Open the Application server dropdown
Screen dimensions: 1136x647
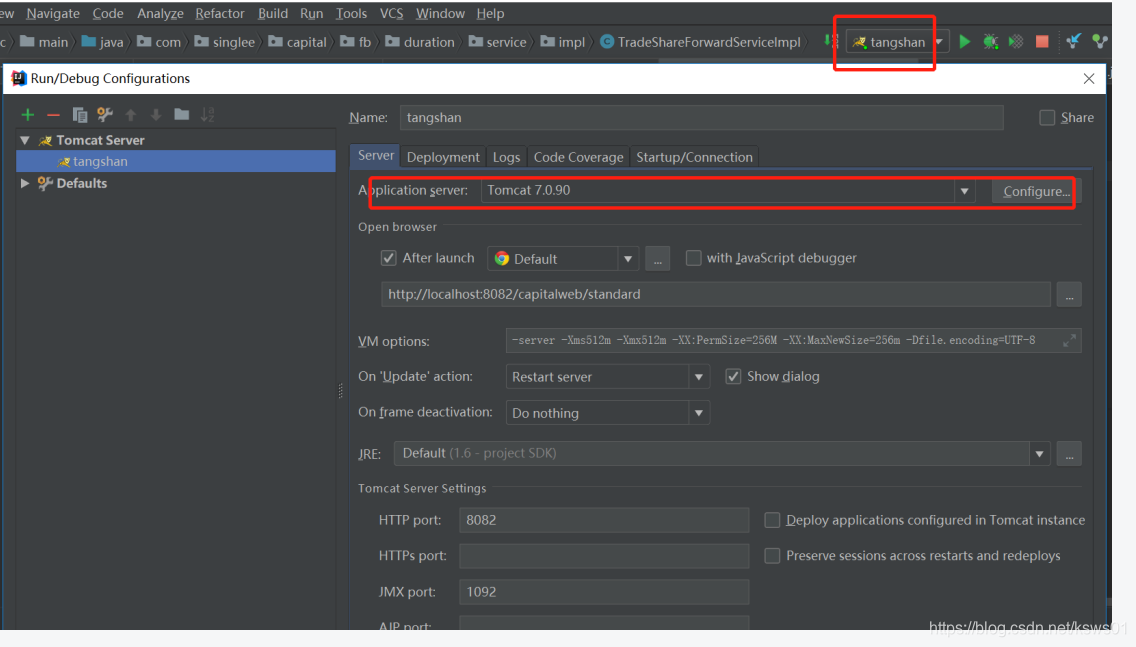(x=964, y=191)
